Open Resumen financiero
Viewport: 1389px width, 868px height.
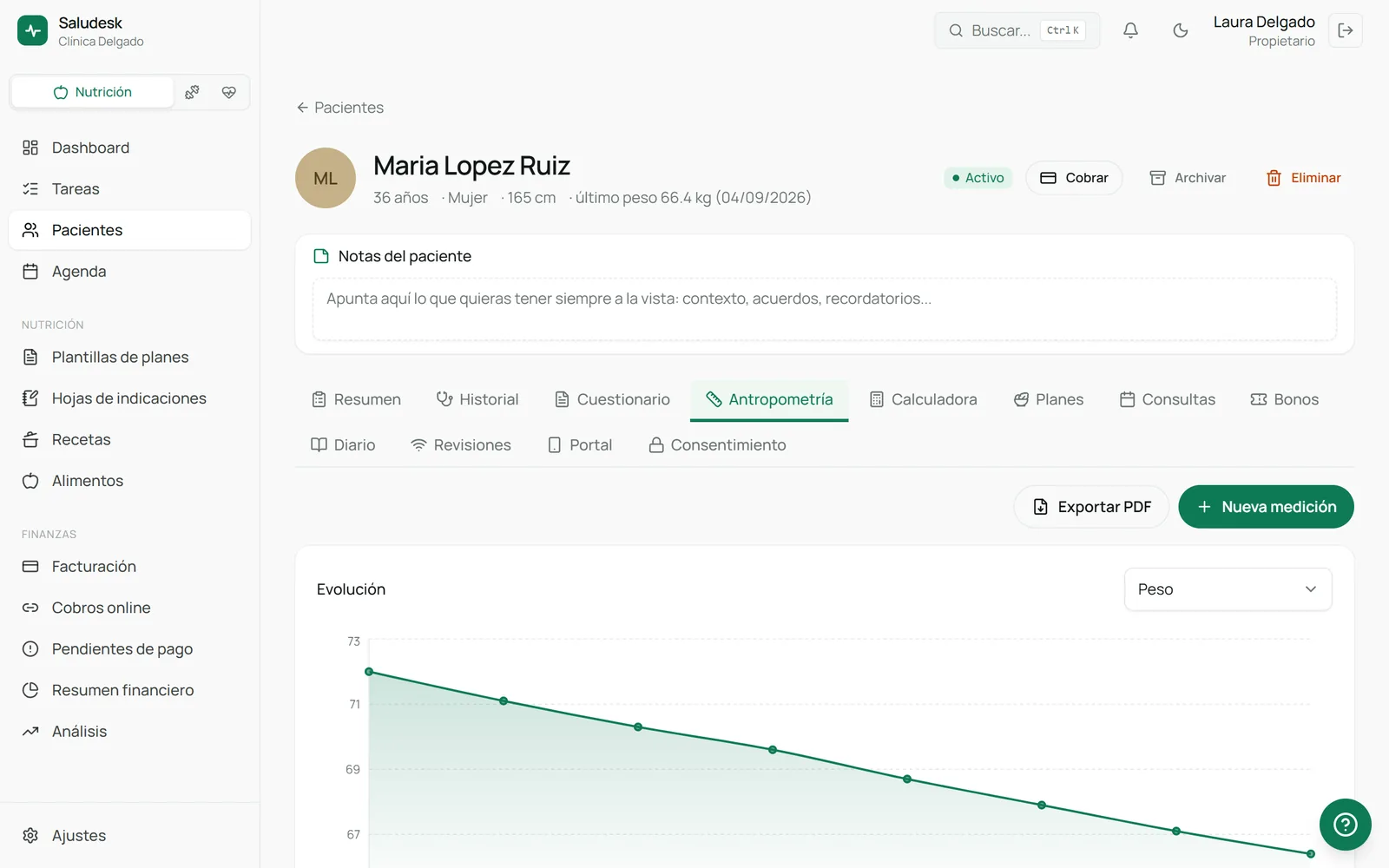(x=129, y=690)
